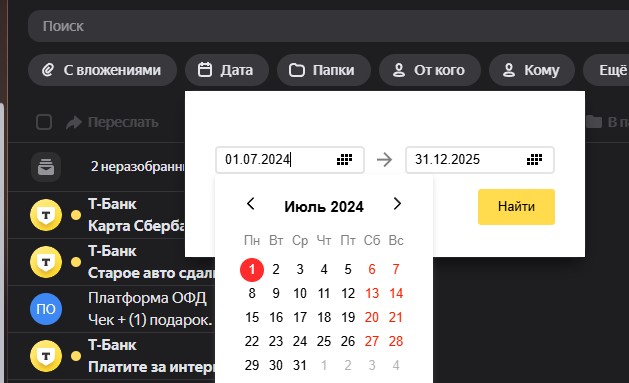The width and height of the screenshot is (629, 383).
Task: Pick Saturday July 6
Action: 372,270
